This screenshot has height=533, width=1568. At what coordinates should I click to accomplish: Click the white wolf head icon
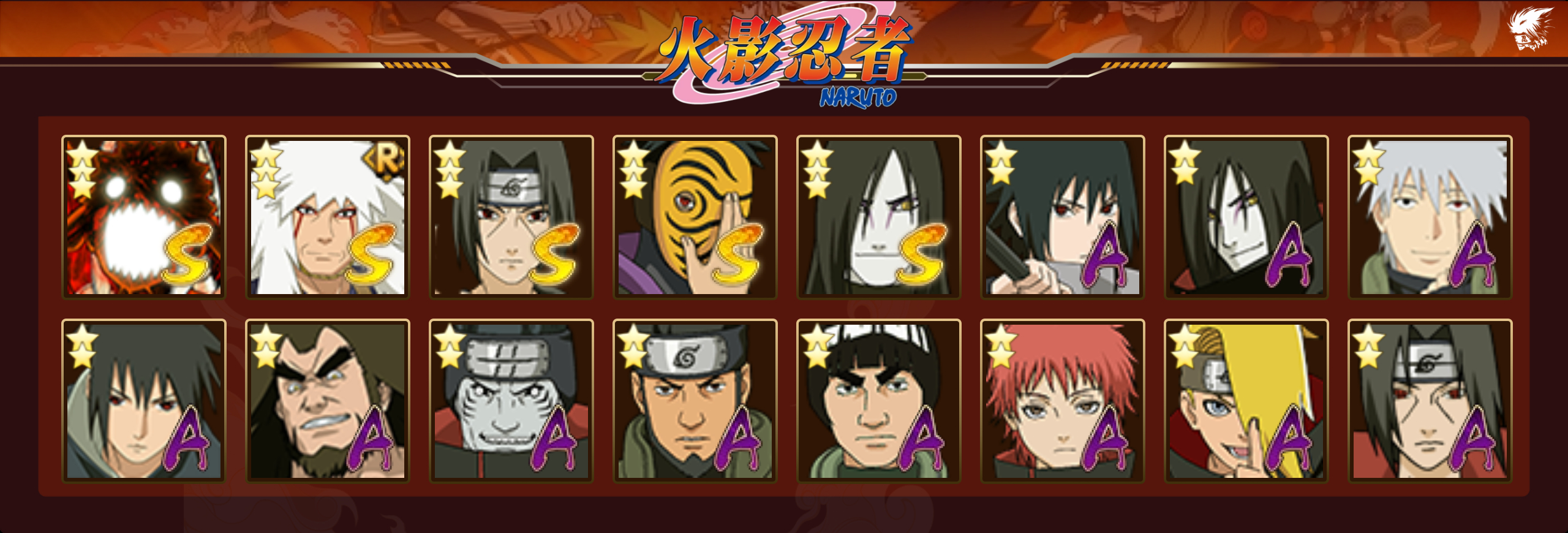click(1529, 29)
